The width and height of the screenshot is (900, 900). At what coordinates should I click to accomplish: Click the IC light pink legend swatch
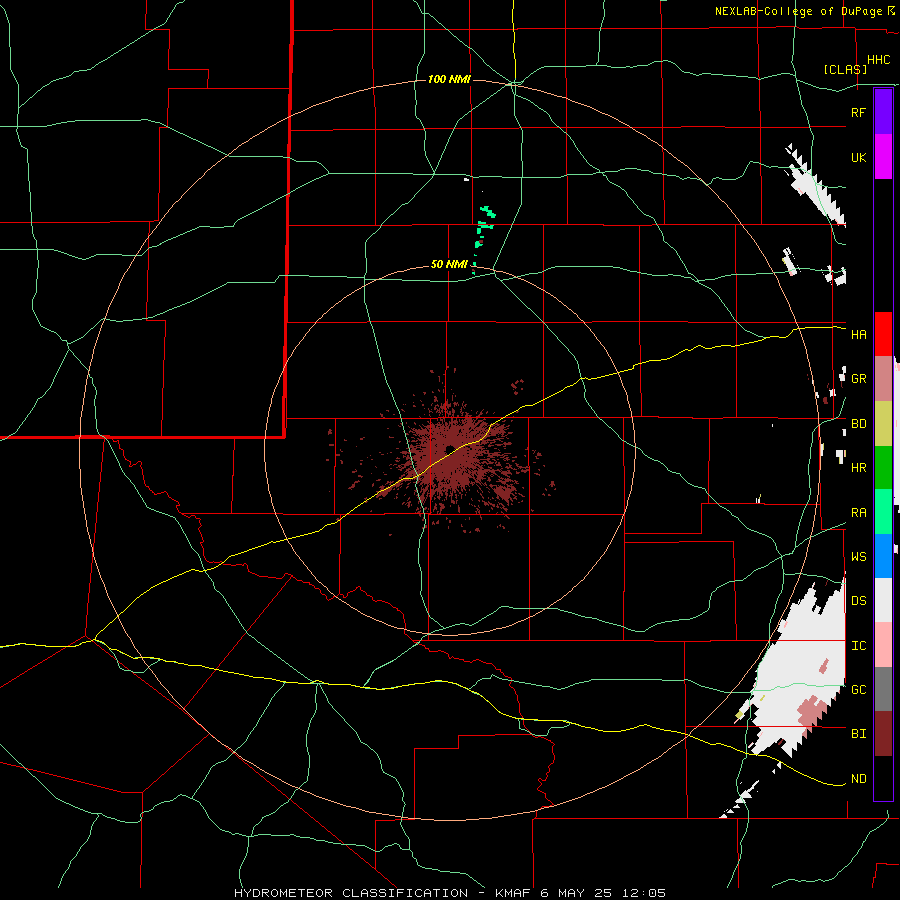(883, 645)
